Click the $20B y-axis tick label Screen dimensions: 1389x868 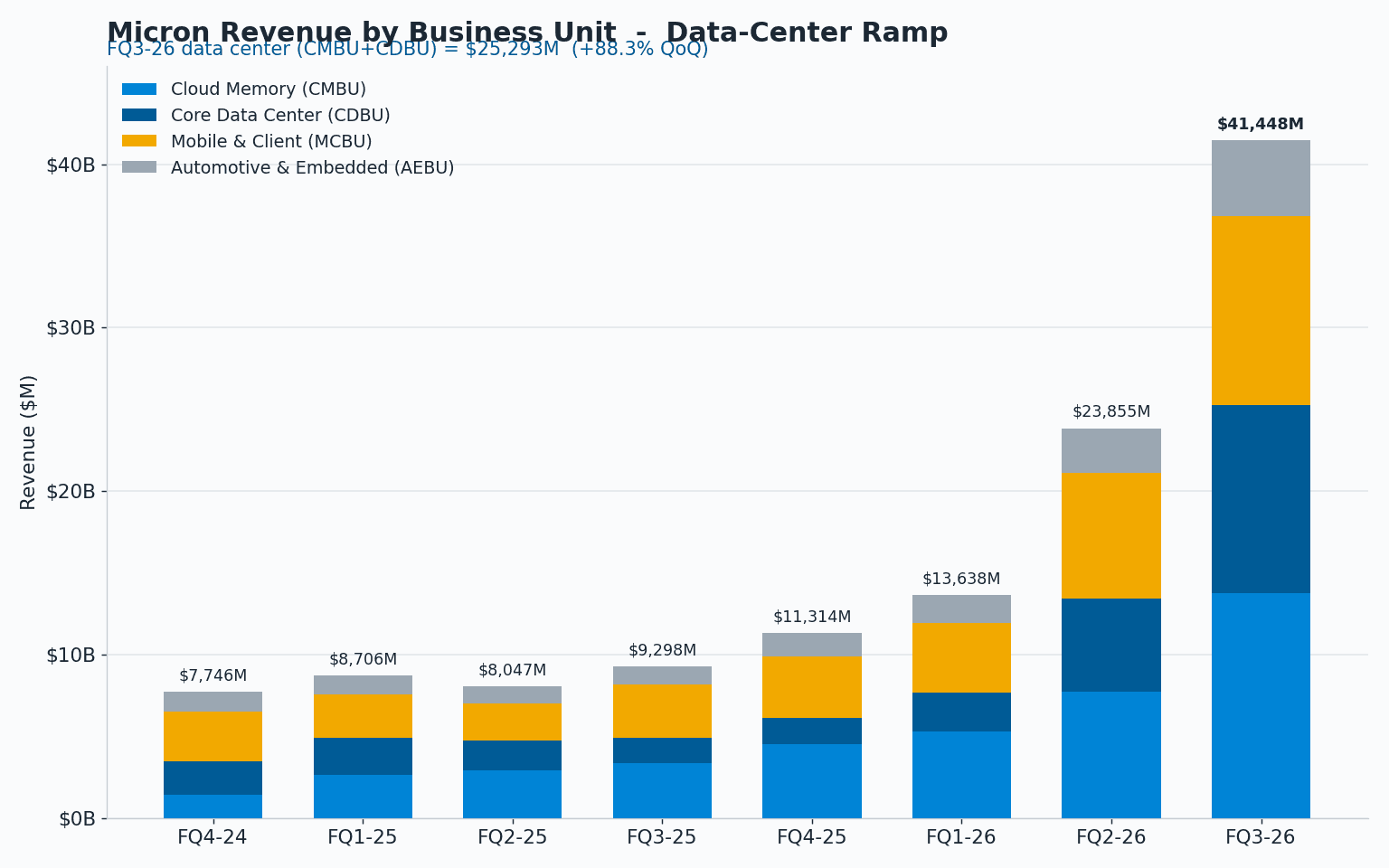71,492
